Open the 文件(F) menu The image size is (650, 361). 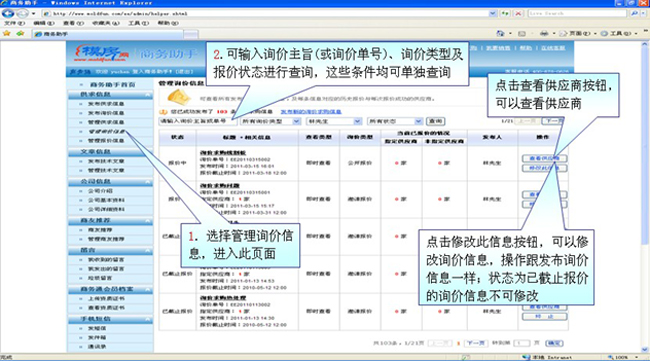pos(15,23)
